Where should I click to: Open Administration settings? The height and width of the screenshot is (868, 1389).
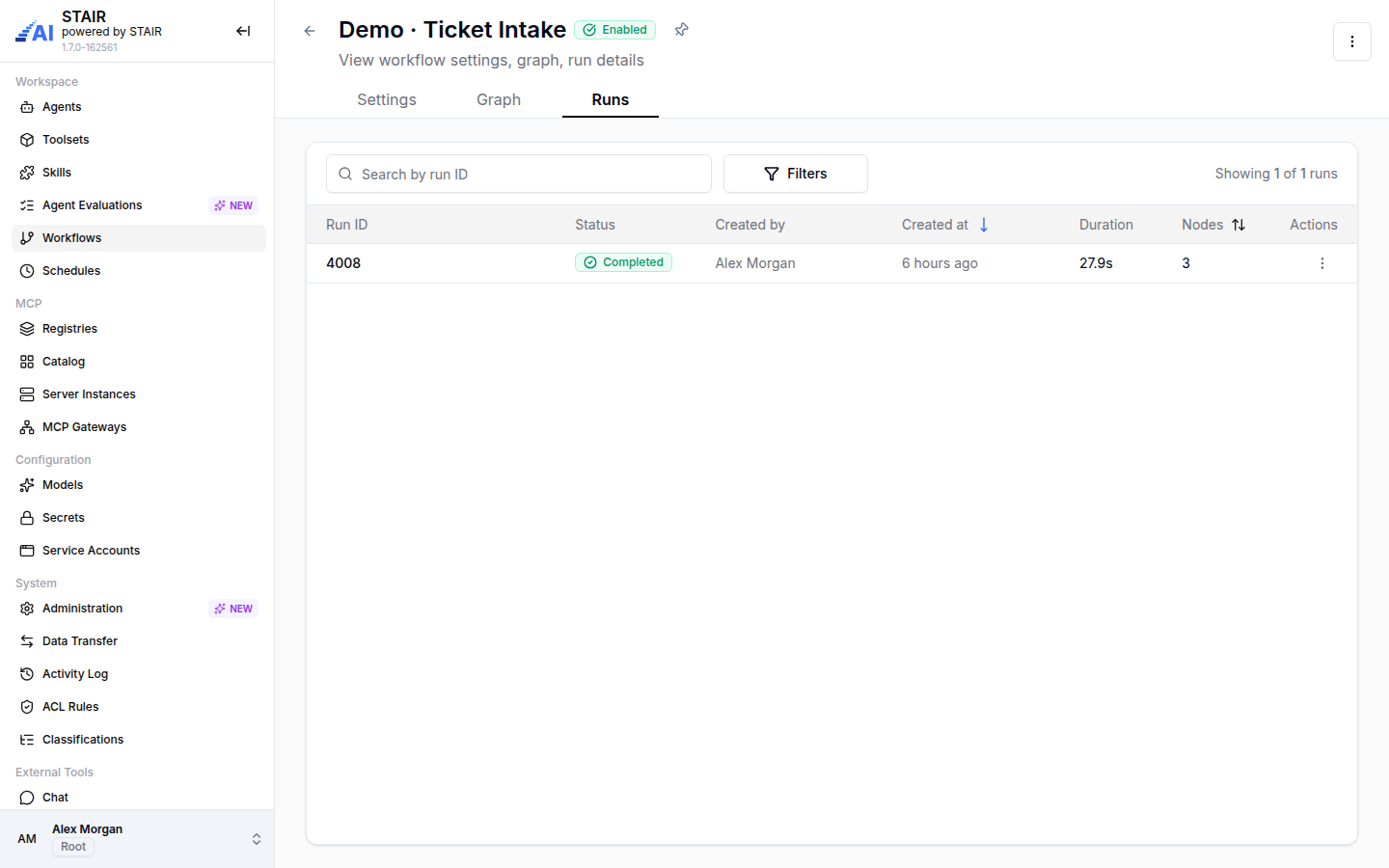pos(139,609)
